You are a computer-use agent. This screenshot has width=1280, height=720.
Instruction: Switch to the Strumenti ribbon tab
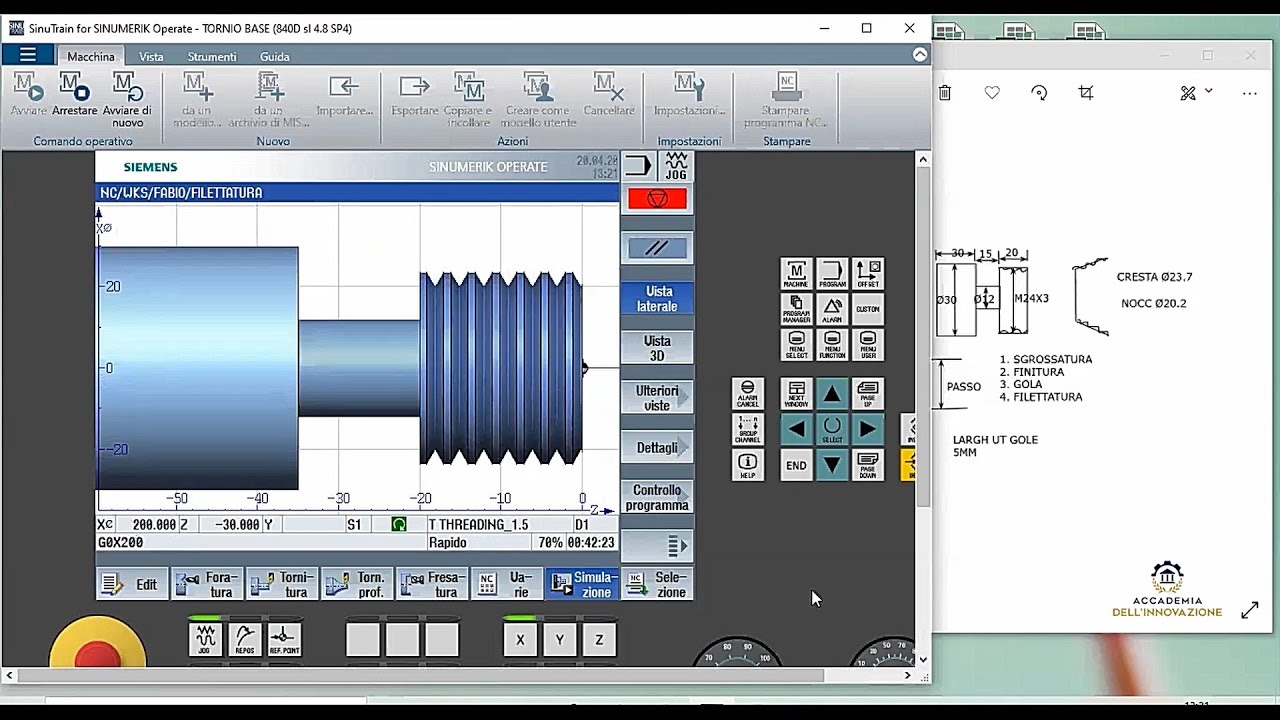(x=211, y=57)
